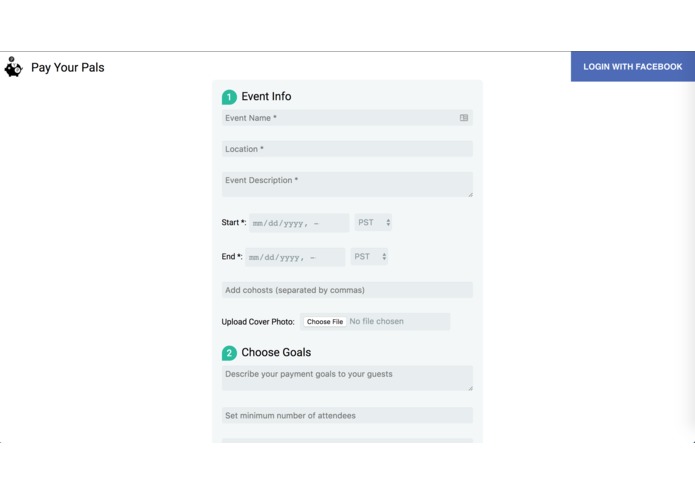Click the Pay Your Pals title link
This screenshot has height=494, width=695.
pos(68,67)
